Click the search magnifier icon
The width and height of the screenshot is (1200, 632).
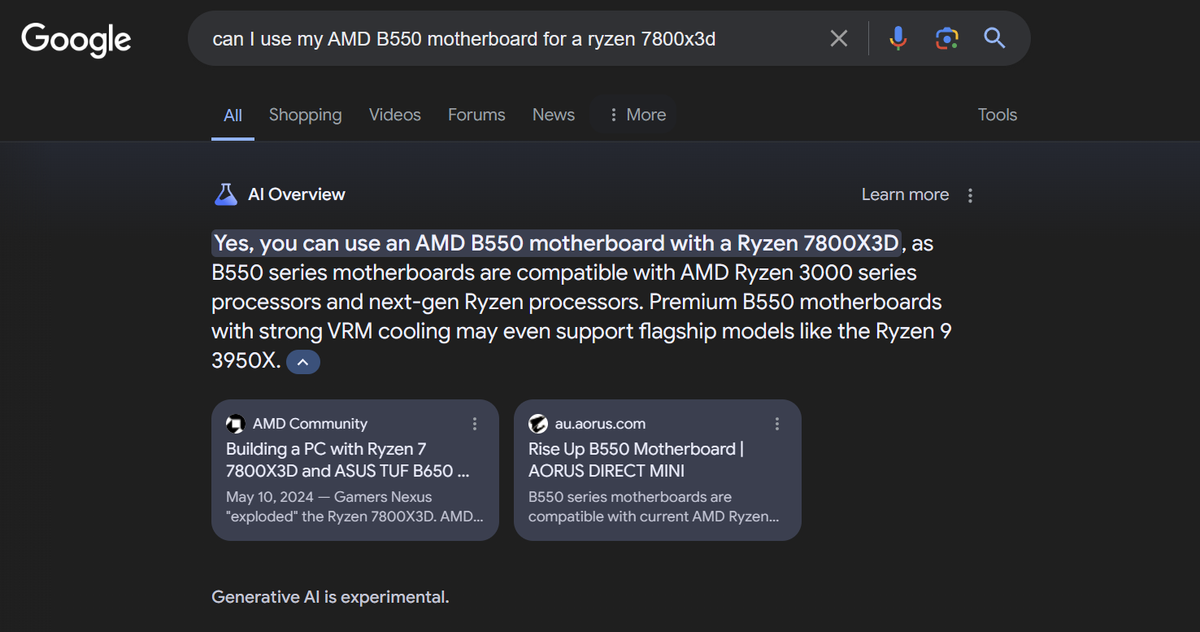pyautogui.click(x=994, y=38)
